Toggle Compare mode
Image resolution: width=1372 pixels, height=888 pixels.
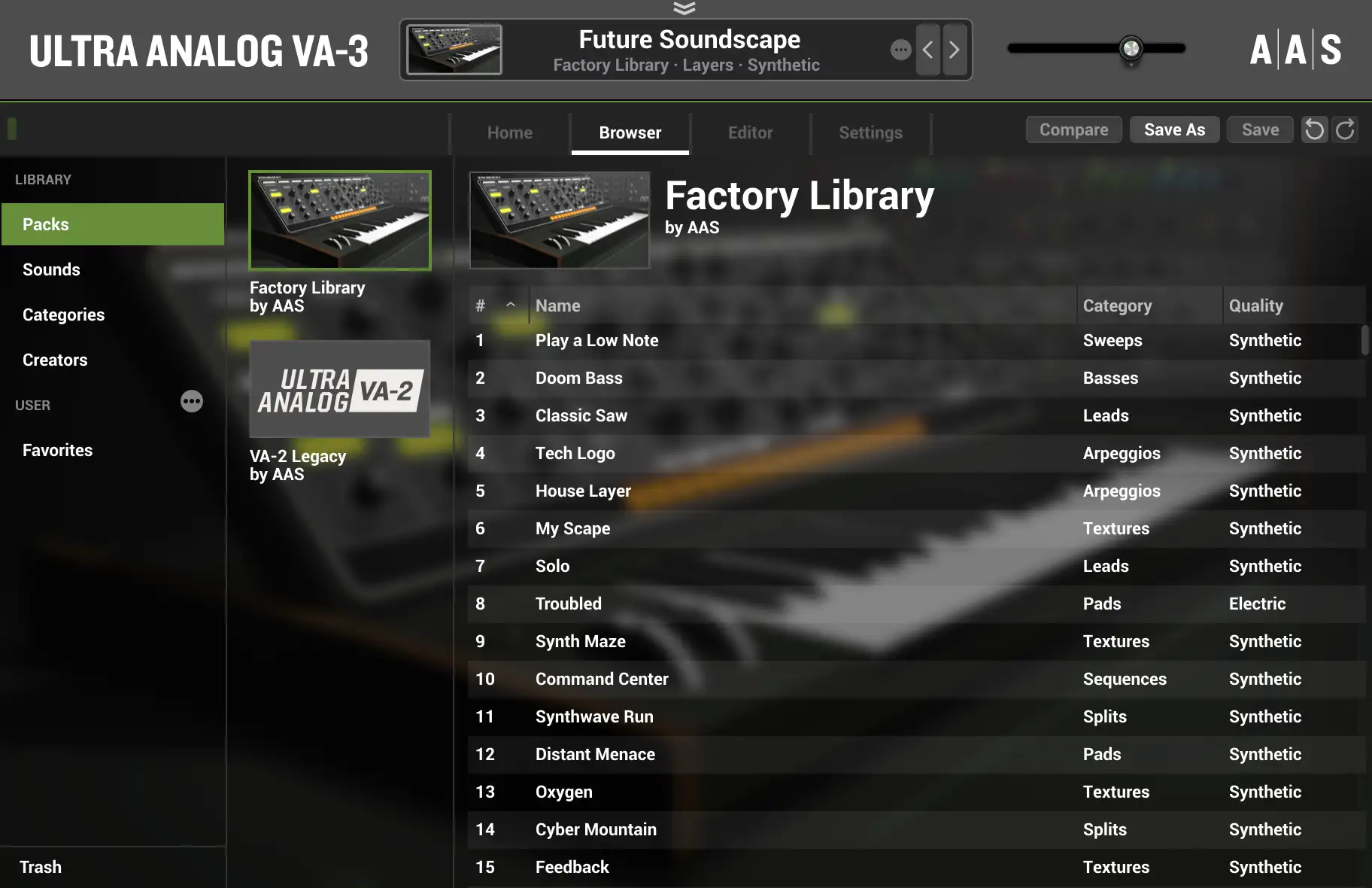pyautogui.click(x=1073, y=129)
